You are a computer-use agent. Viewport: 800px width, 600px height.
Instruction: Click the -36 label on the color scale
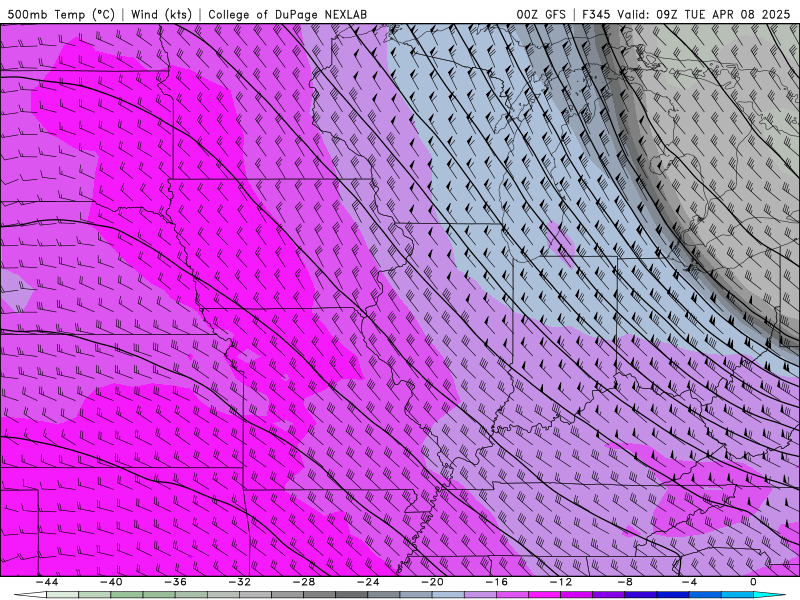[175, 582]
